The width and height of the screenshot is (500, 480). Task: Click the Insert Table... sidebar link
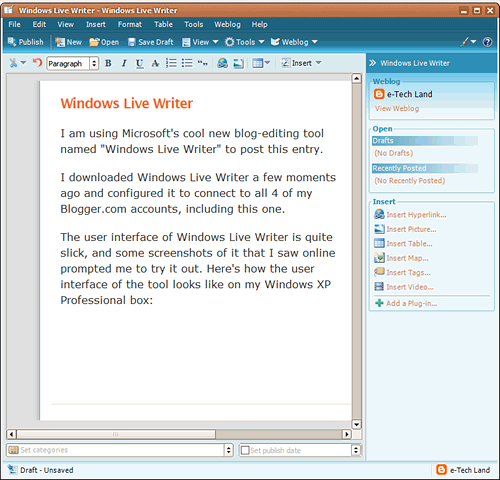point(403,244)
